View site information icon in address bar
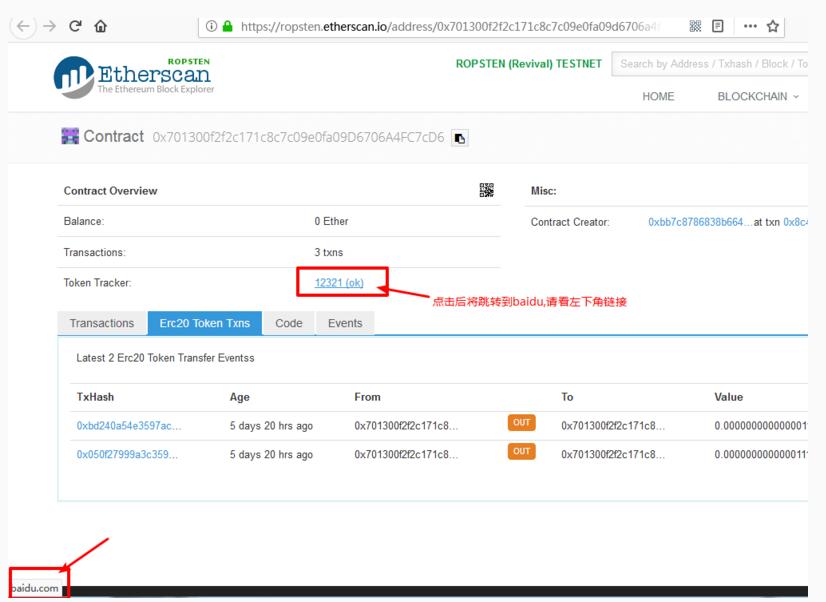Screen dimensions: 826x602 tap(211, 26)
